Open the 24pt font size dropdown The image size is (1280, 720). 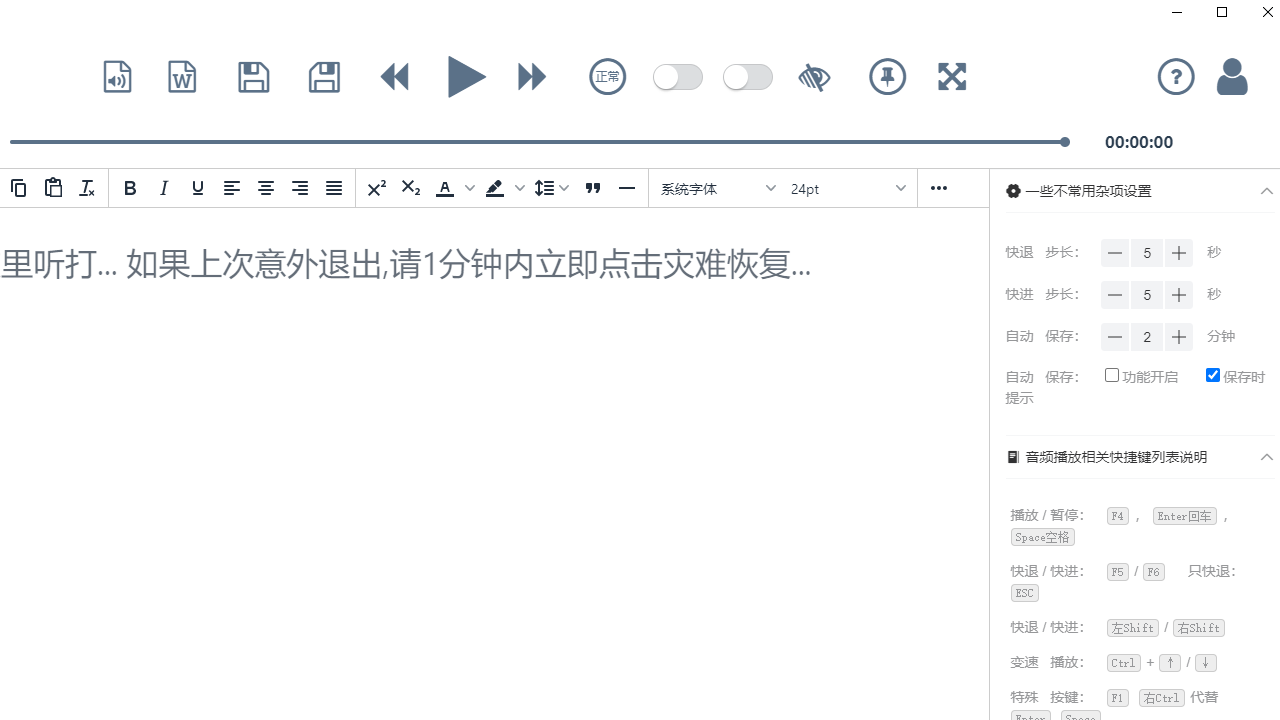[845, 188]
